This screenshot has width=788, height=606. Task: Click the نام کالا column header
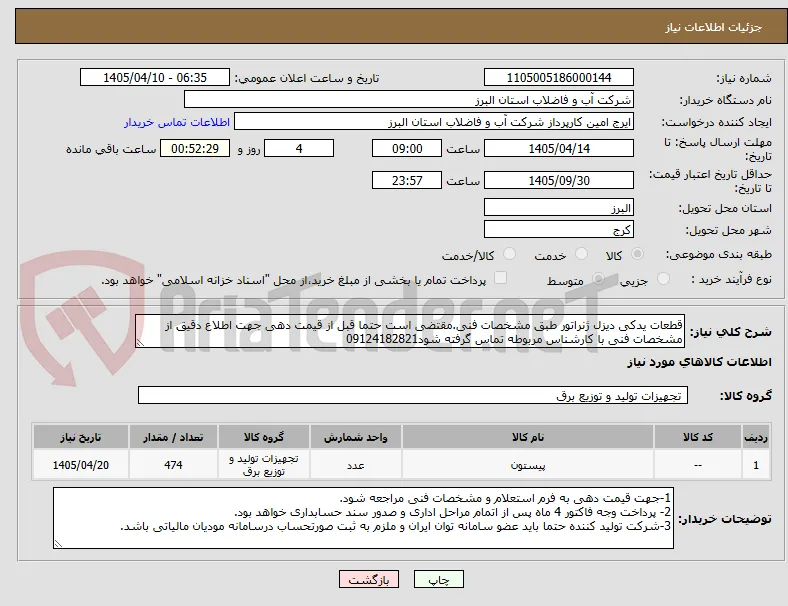point(528,437)
